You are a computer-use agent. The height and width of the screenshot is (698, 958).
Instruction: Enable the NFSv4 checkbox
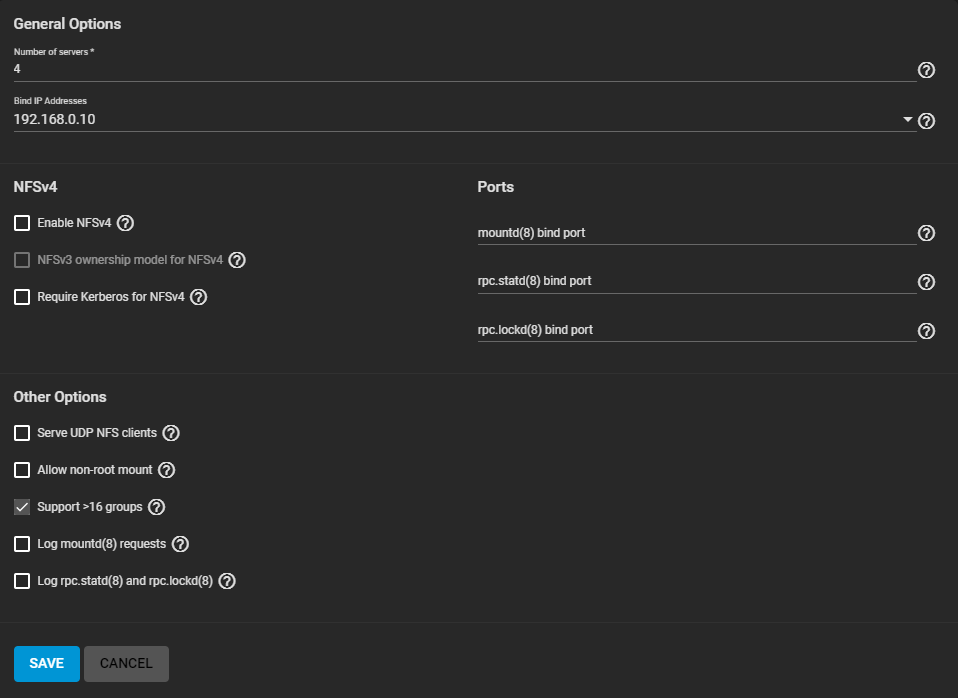point(22,223)
